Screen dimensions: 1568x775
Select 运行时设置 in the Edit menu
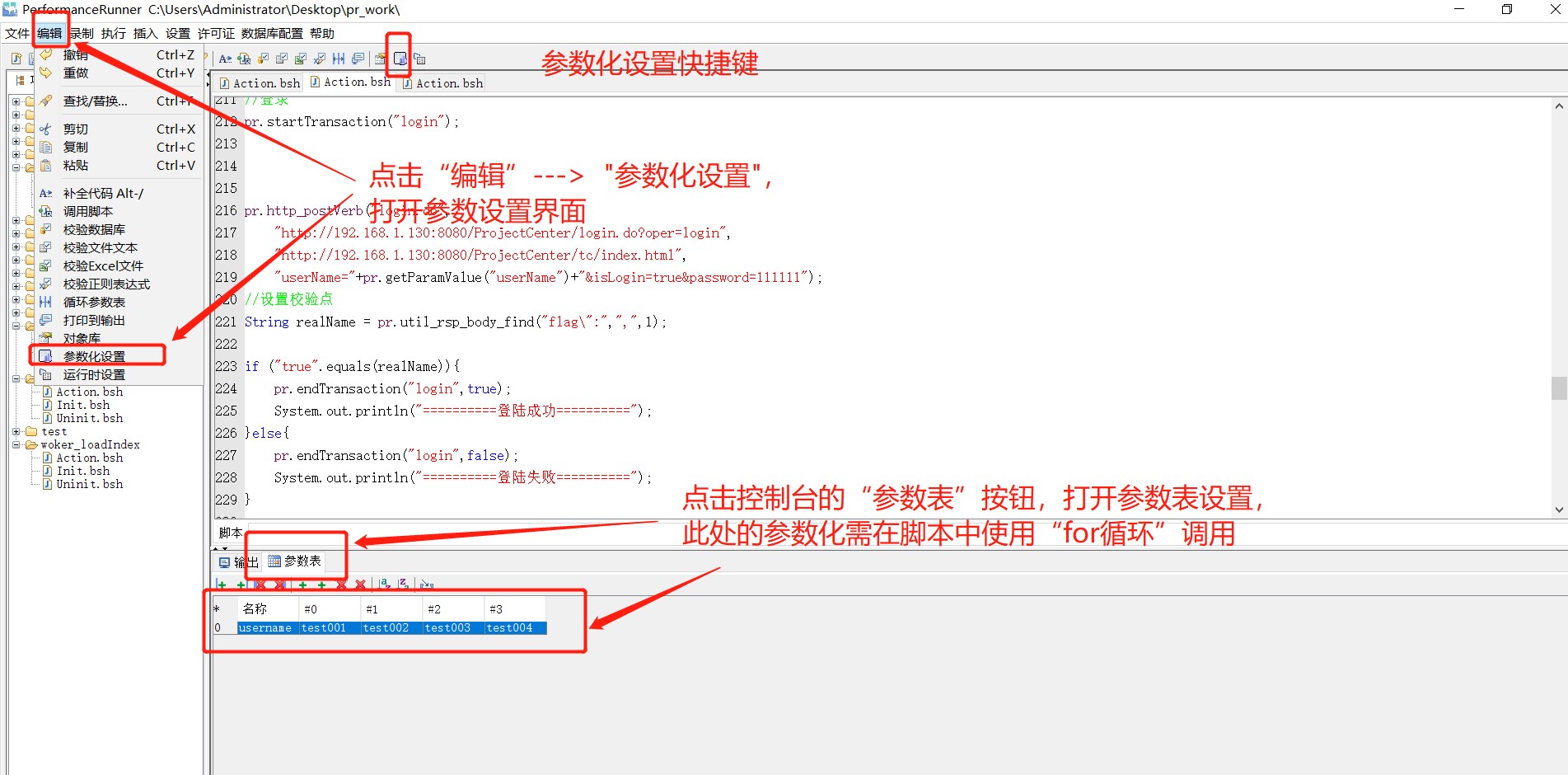(94, 374)
